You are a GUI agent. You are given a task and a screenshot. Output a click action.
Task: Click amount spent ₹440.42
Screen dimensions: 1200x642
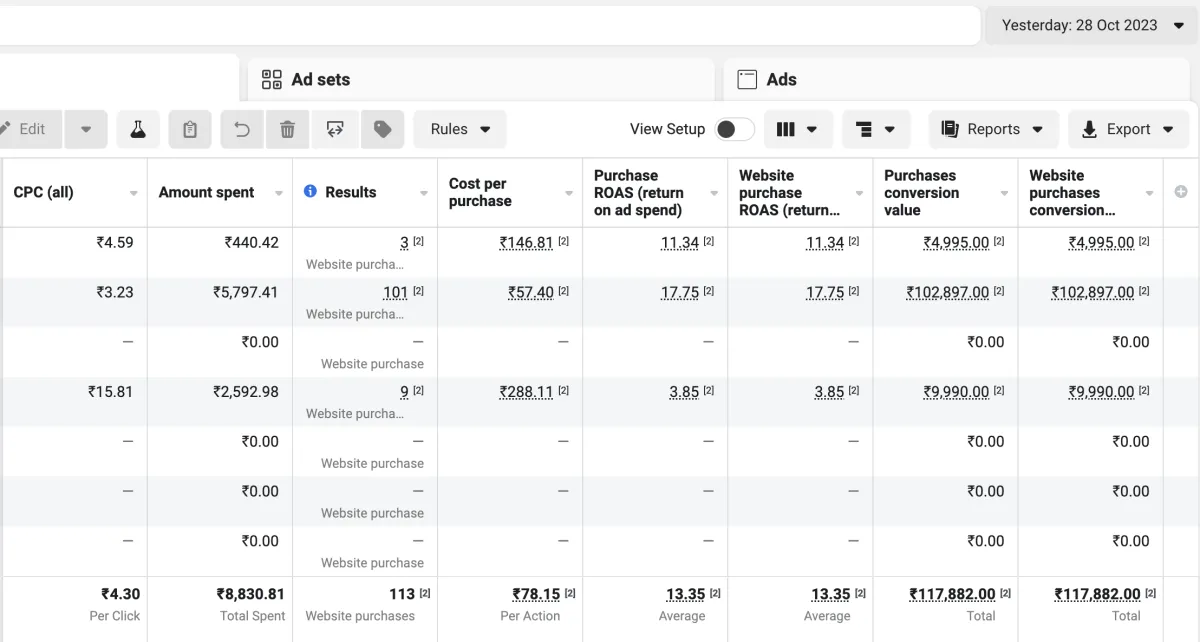(251, 242)
